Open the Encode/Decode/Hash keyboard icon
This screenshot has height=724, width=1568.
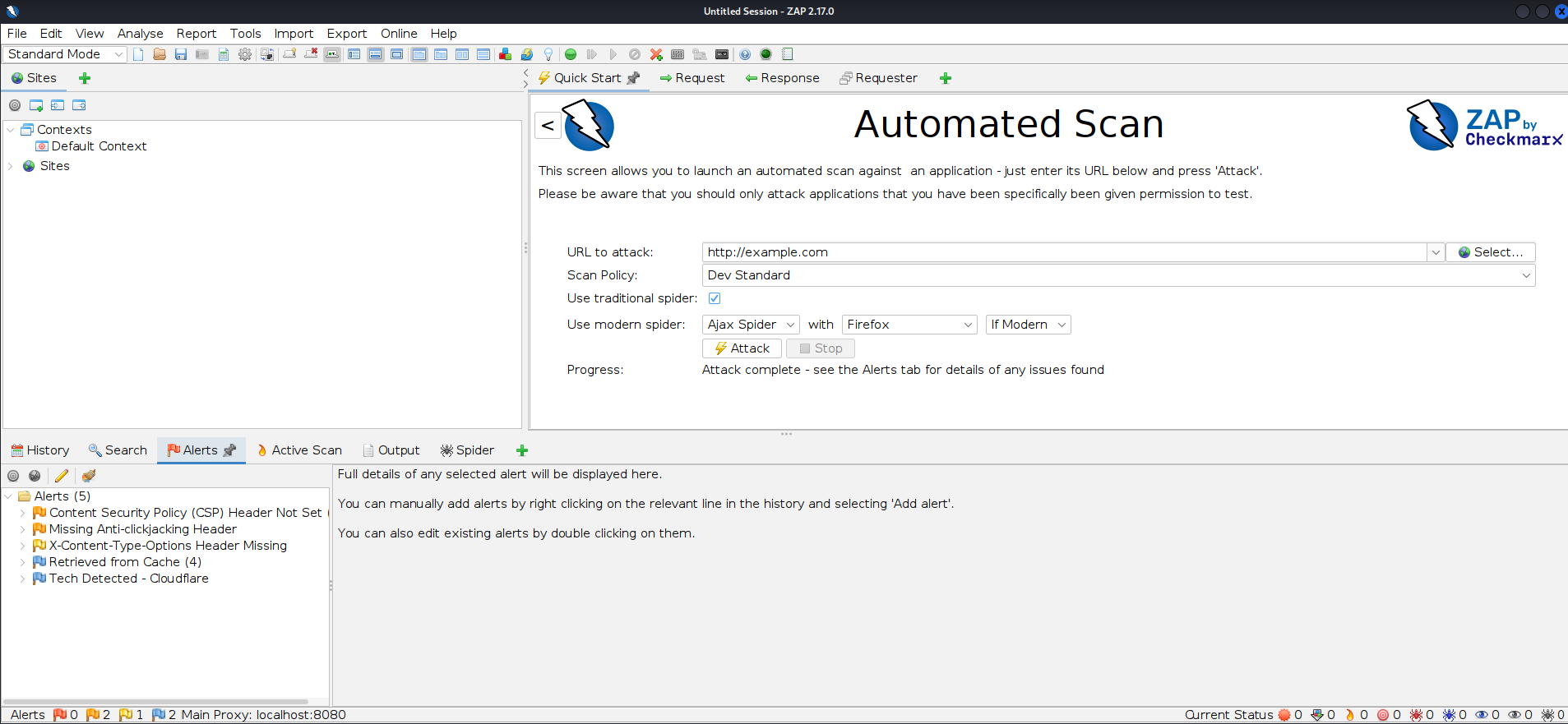pyautogui.click(x=678, y=54)
